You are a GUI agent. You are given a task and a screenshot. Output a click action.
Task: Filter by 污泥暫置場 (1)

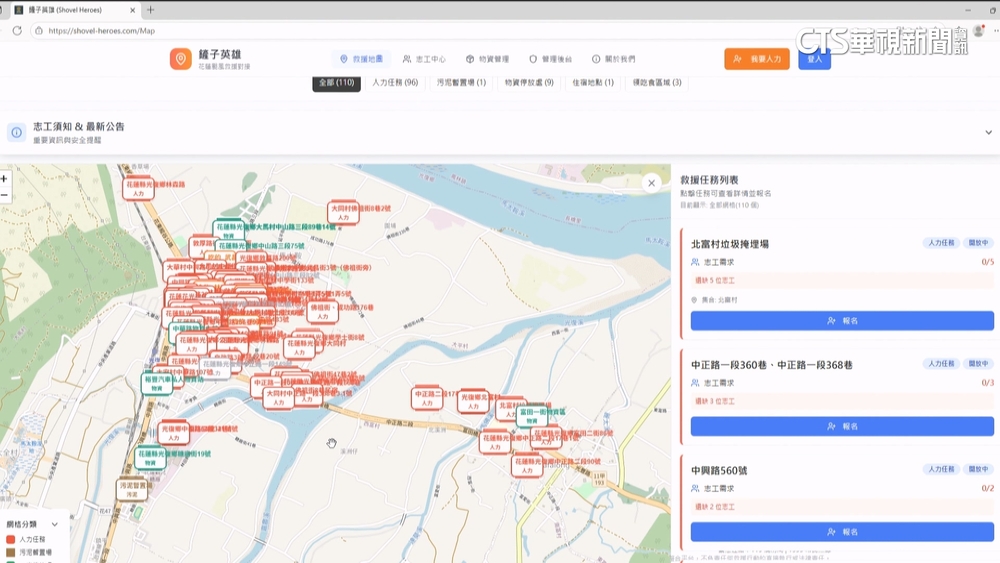461,83
